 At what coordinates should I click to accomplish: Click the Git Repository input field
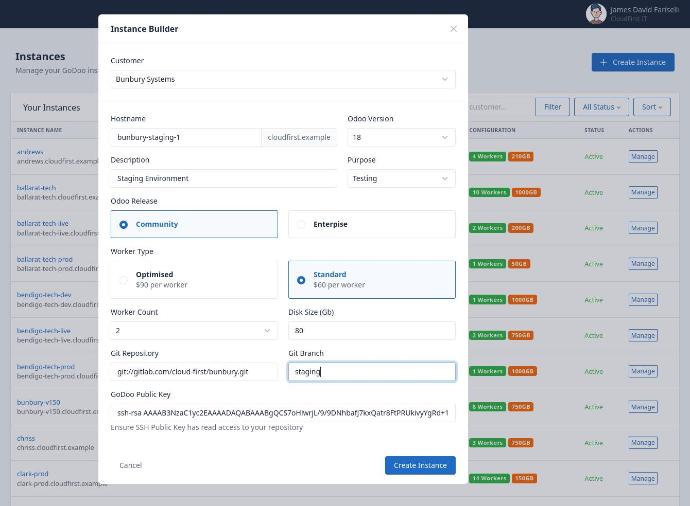(x=194, y=371)
